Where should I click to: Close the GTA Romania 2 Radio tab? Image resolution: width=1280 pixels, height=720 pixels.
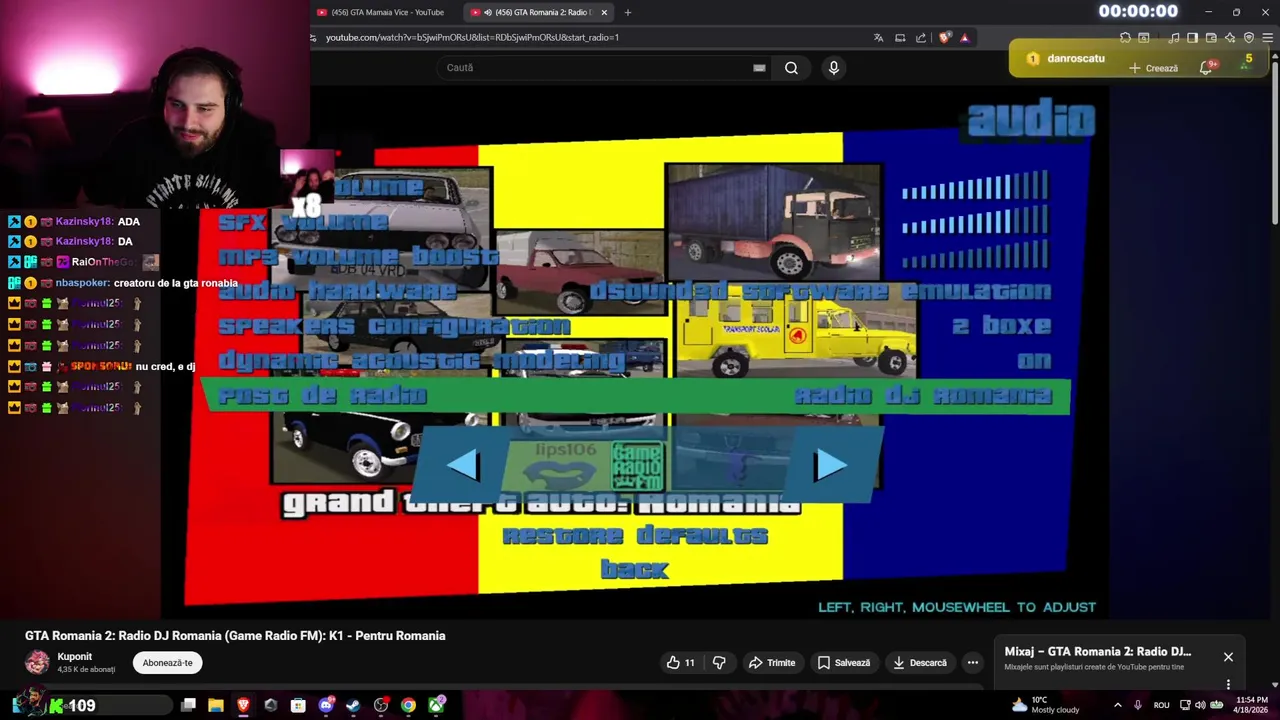click(x=604, y=12)
